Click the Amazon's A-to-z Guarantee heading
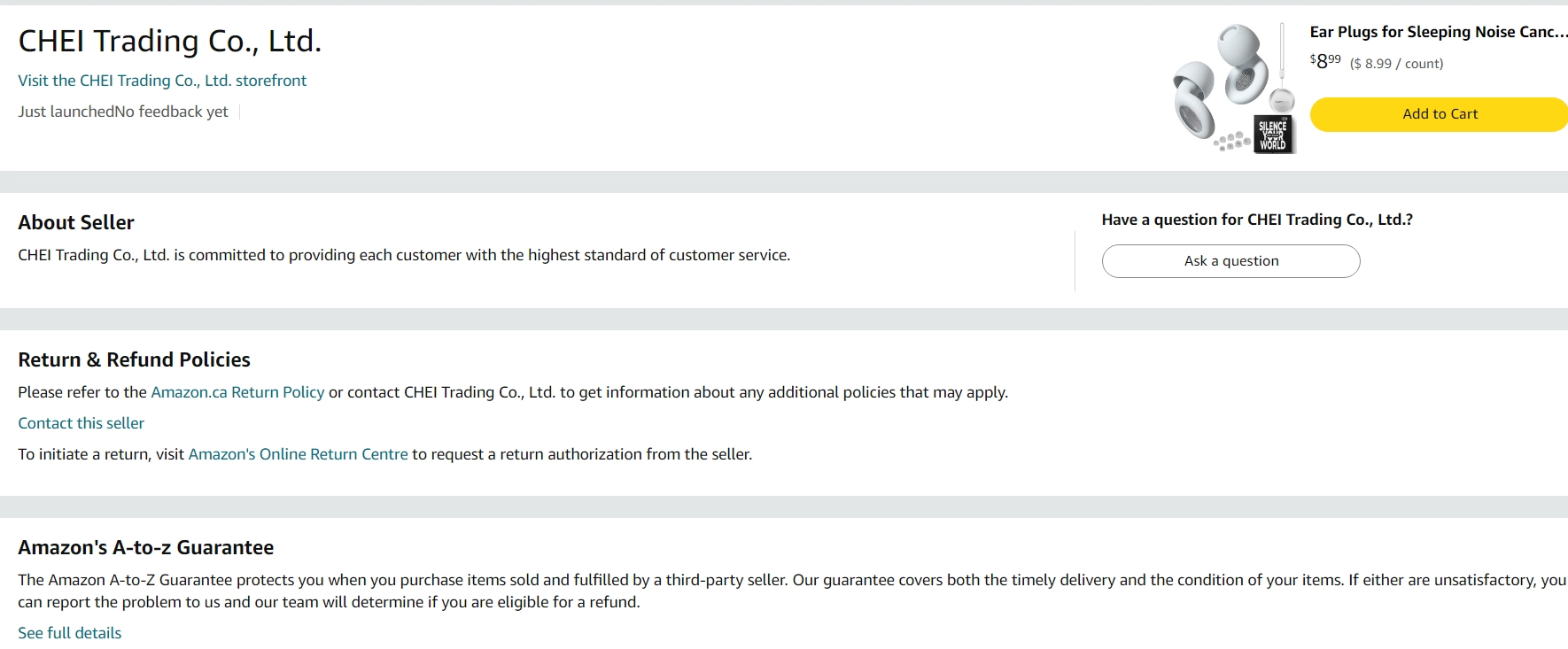Screen dimensions: 1568x649 click(145, 547)
